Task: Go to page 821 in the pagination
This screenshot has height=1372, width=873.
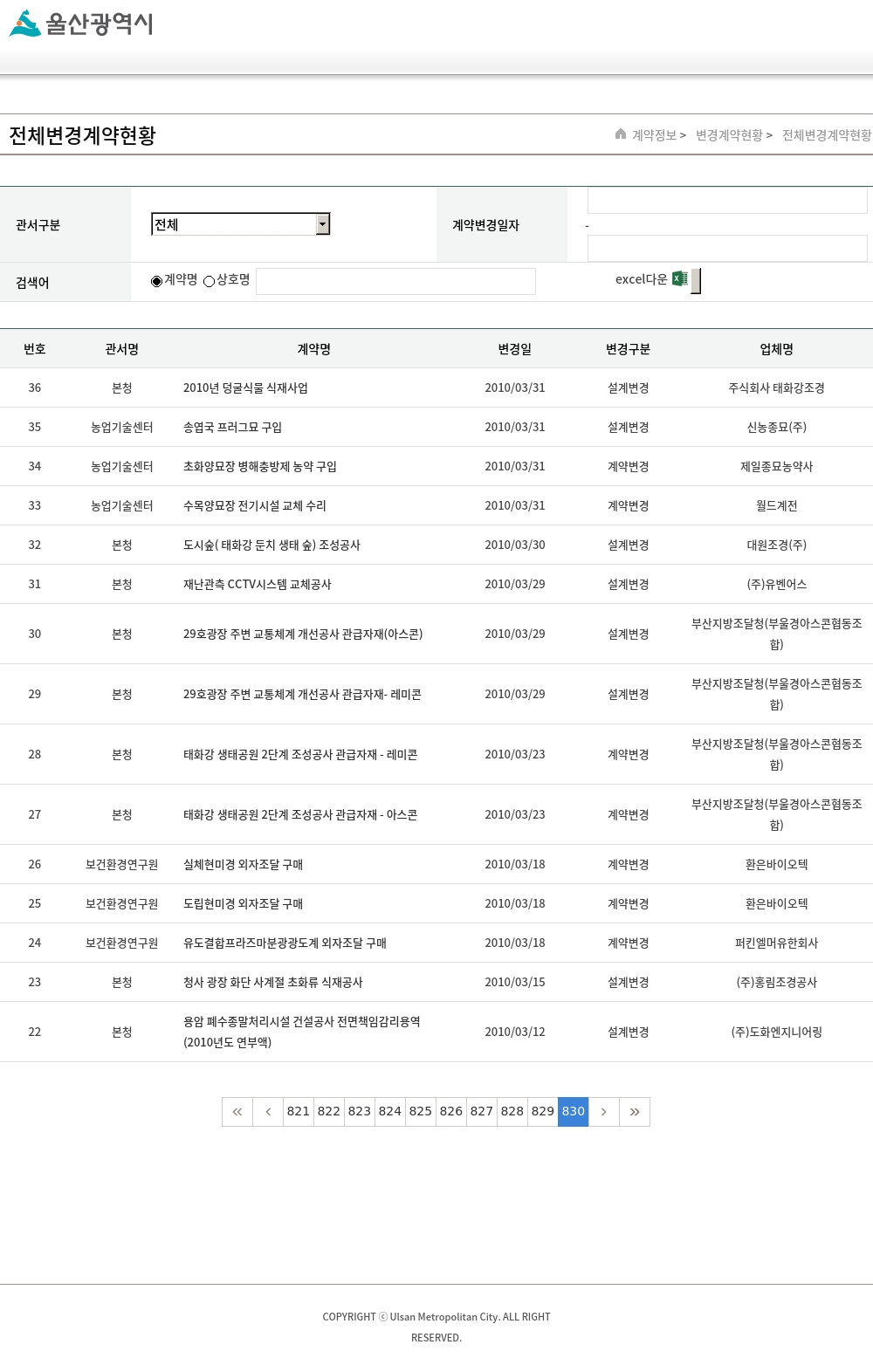Action: (299, 1112)
